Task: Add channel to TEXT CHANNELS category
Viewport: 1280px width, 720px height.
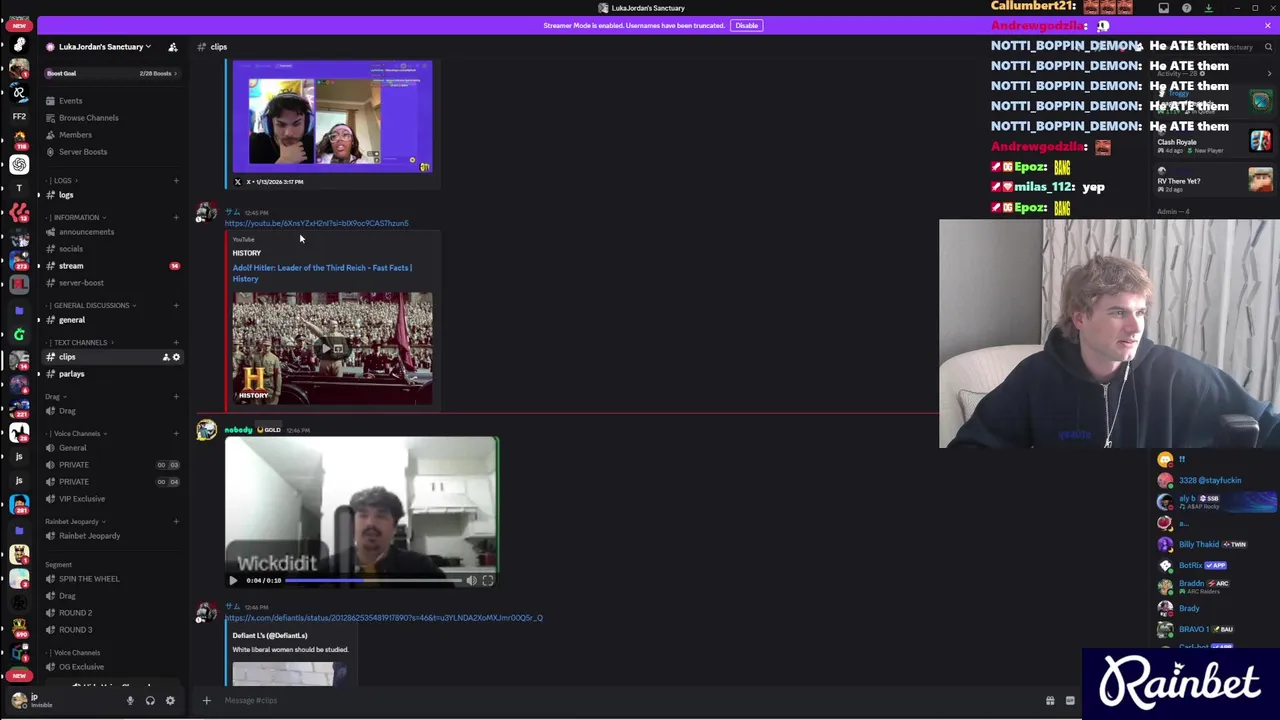Action: 176,343
